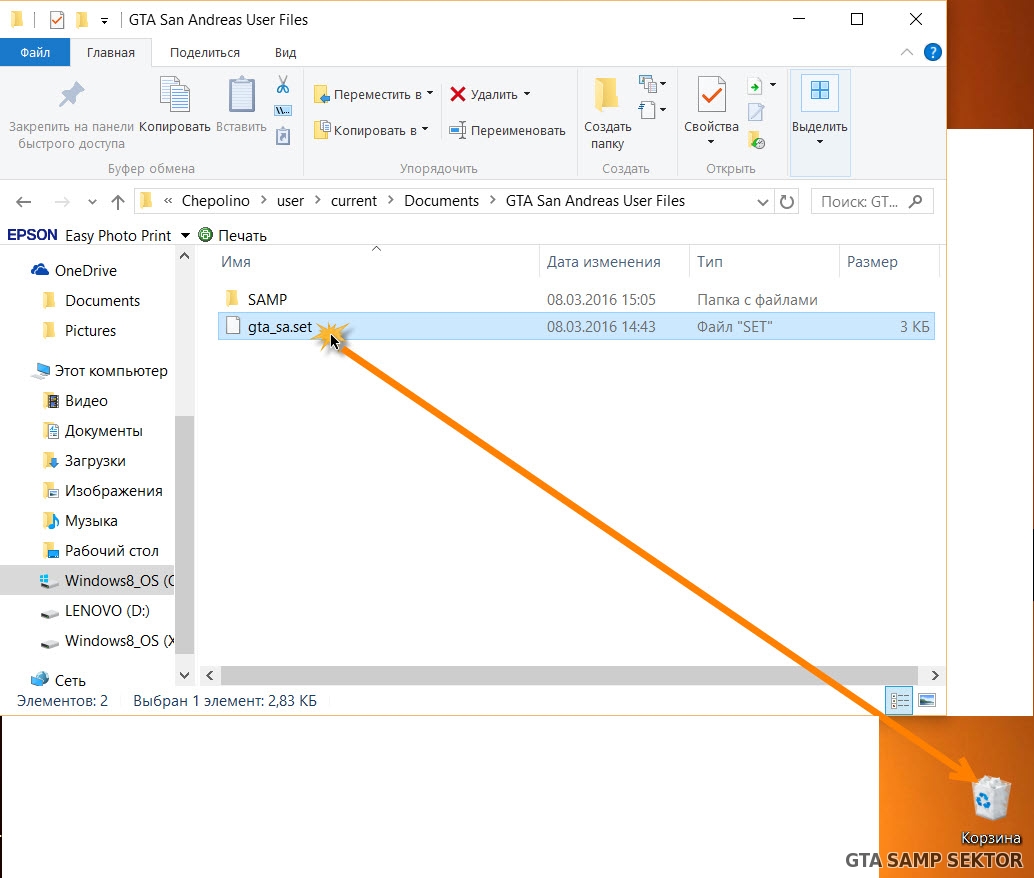This screenshot has height=878, width=1034.
Task: Click the search magnifier icon
Action: click(915, 201)
